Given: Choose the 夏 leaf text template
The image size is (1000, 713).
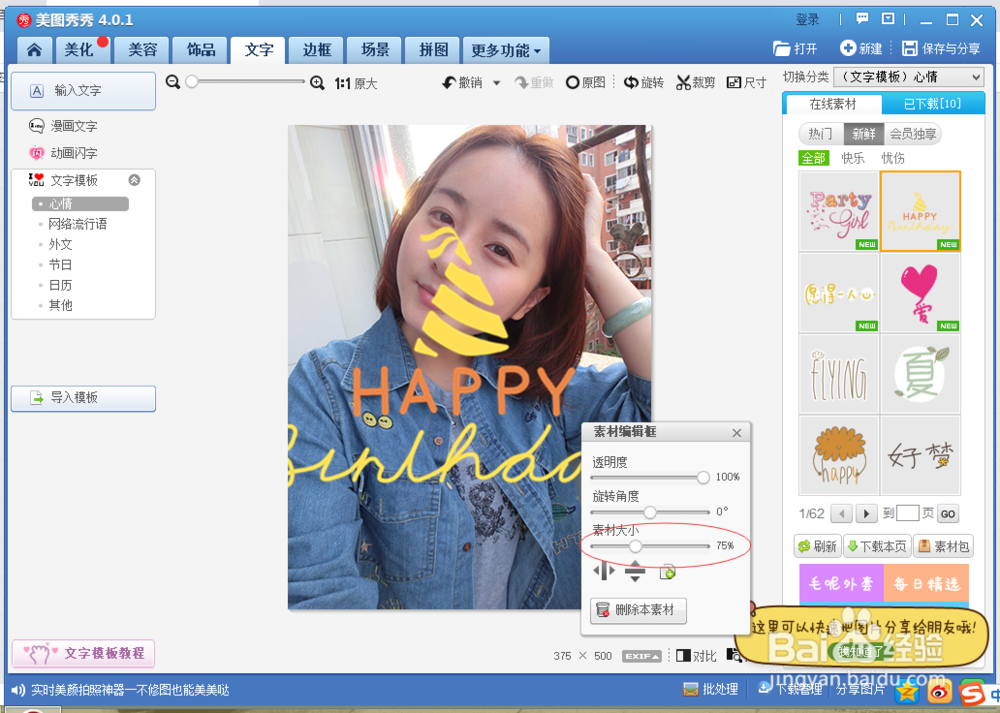Looking at the screenshot, I should [920, 374].
